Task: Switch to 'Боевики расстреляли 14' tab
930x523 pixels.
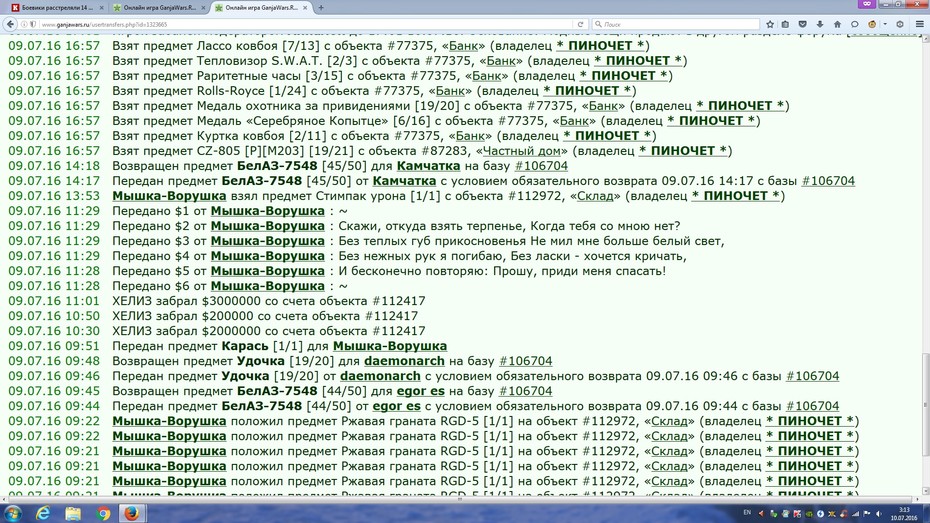Action: 58,8
